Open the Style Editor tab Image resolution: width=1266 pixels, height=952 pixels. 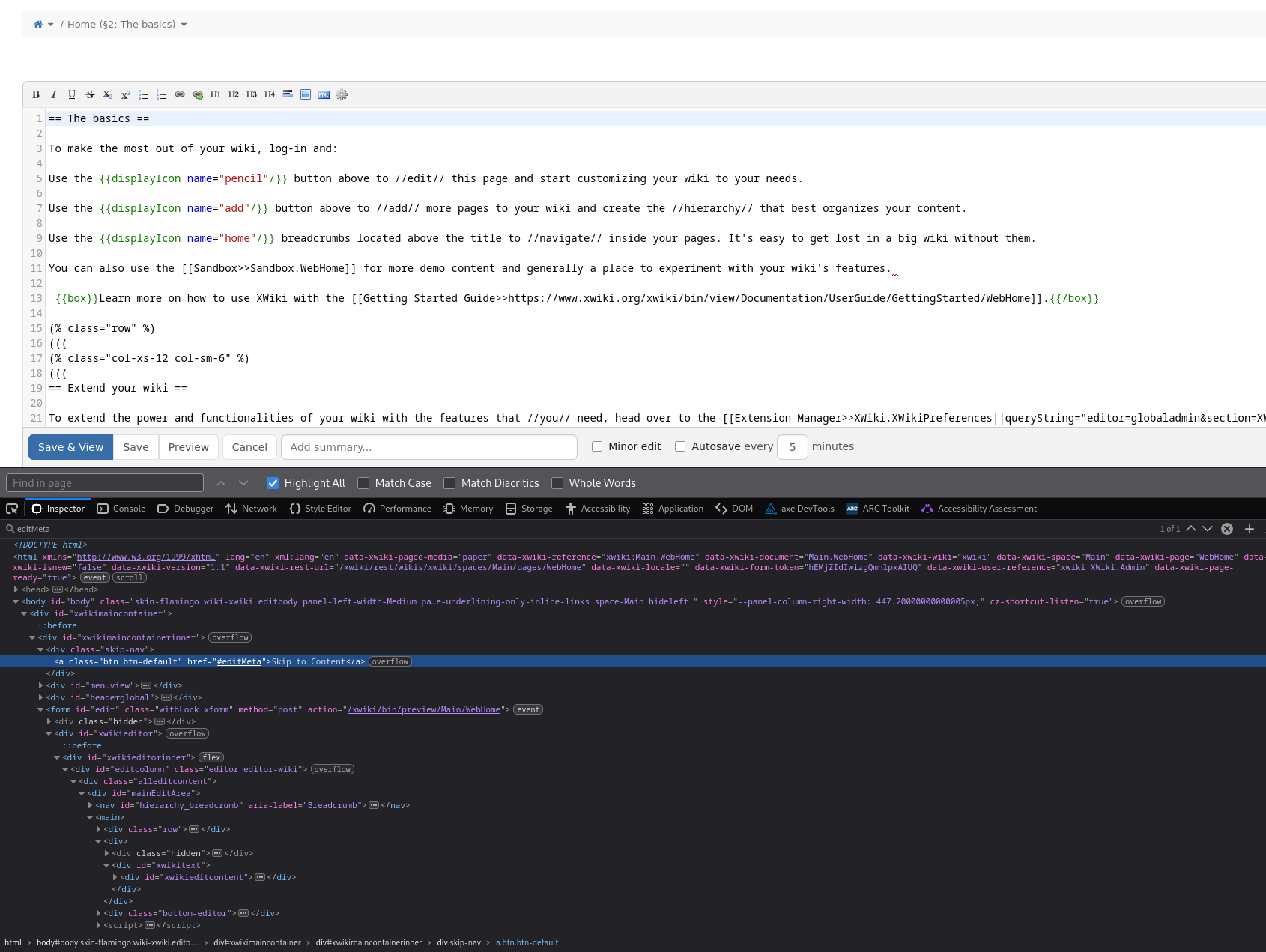(x=321, y=509)
